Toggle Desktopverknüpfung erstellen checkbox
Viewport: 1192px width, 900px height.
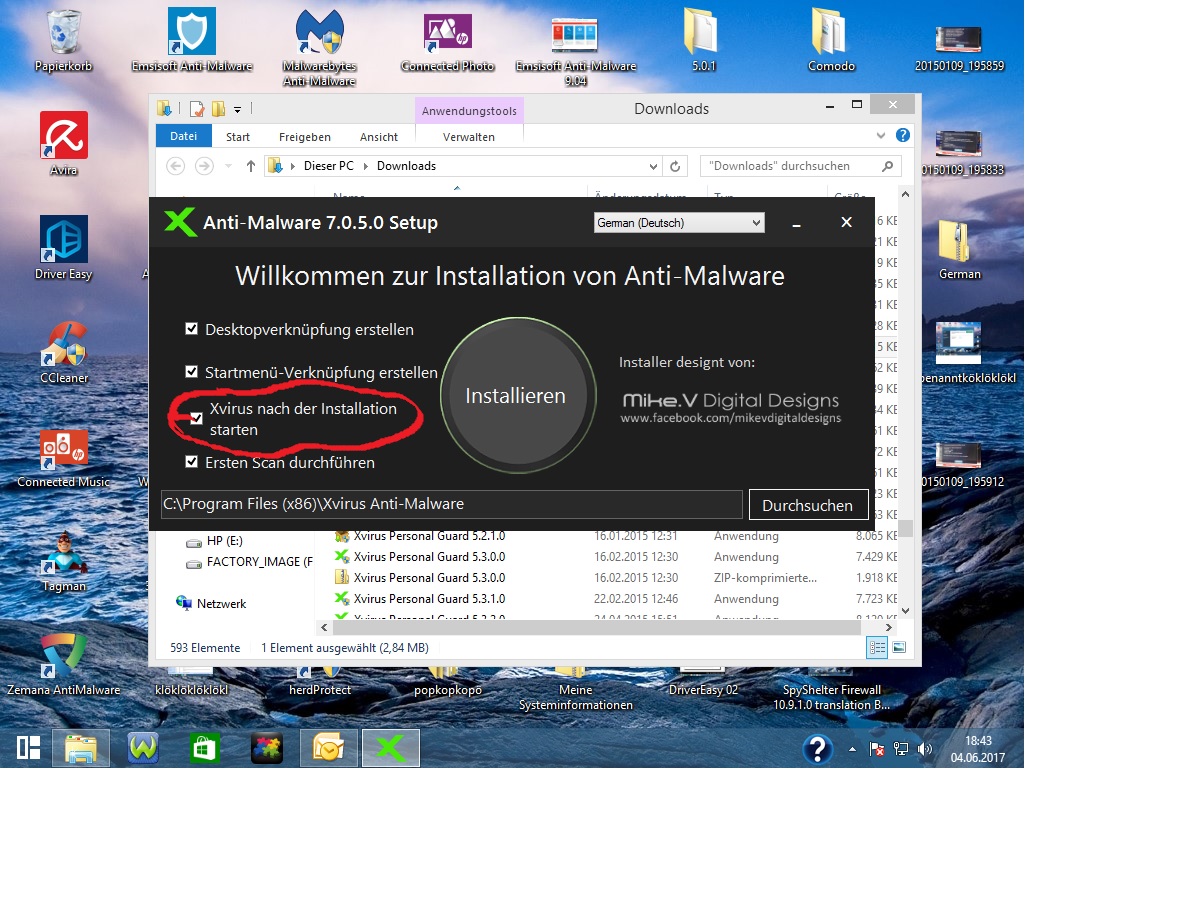point(192,329)
